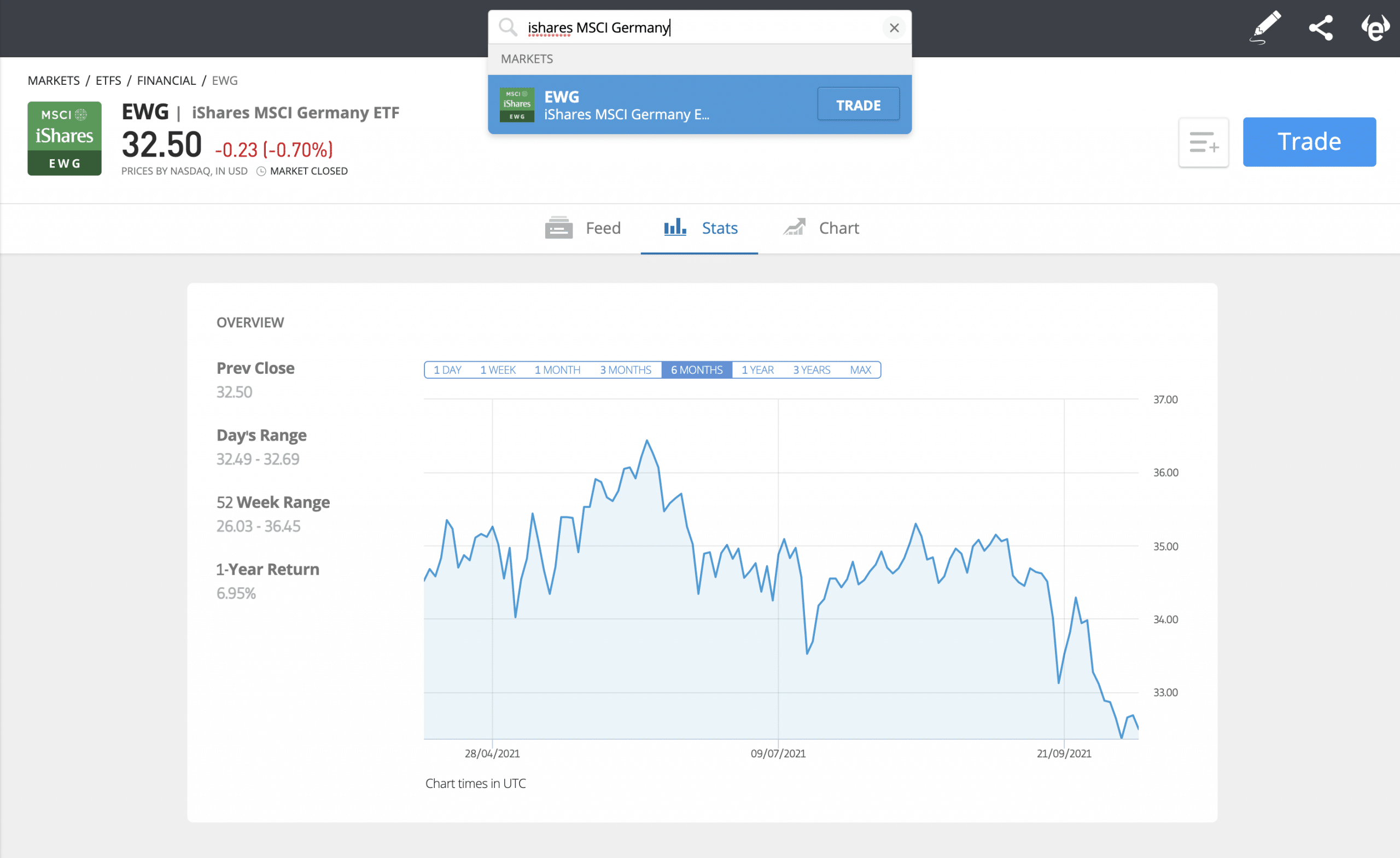Go to MARKETS breadcrumb link
The width and height of the screenshot is (1400, 858).
coord(54,81)
